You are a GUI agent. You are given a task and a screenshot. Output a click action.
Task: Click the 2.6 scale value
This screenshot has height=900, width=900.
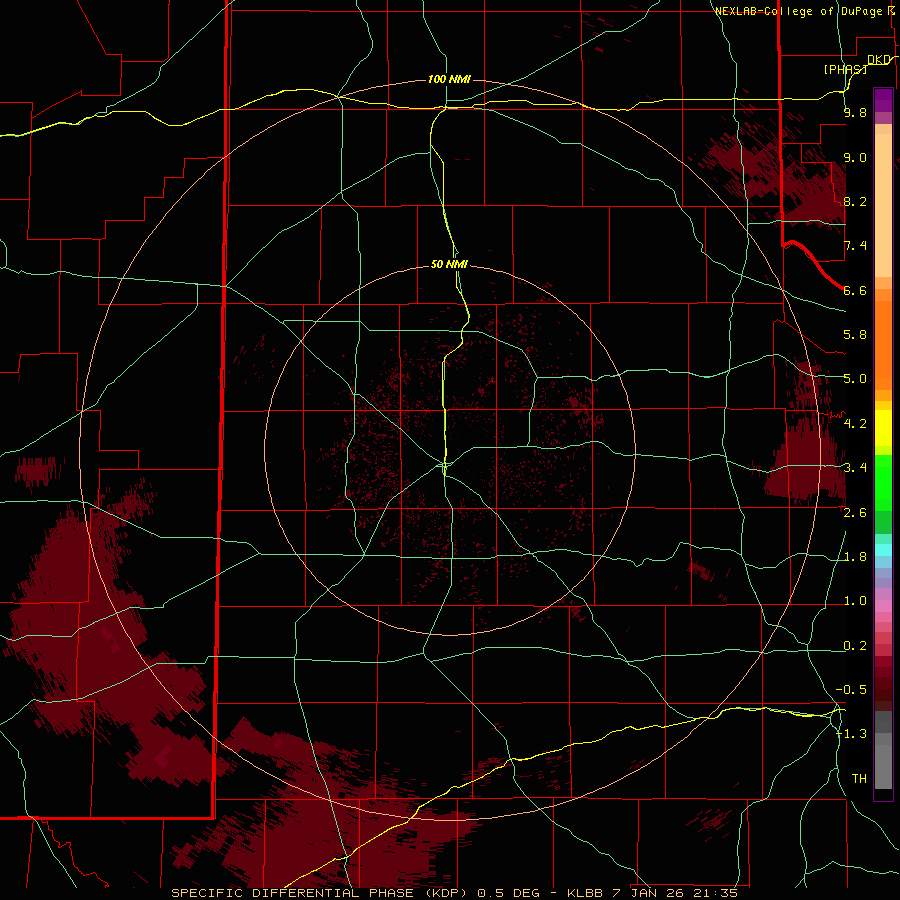pyautogui.click(x=855, y=513)
